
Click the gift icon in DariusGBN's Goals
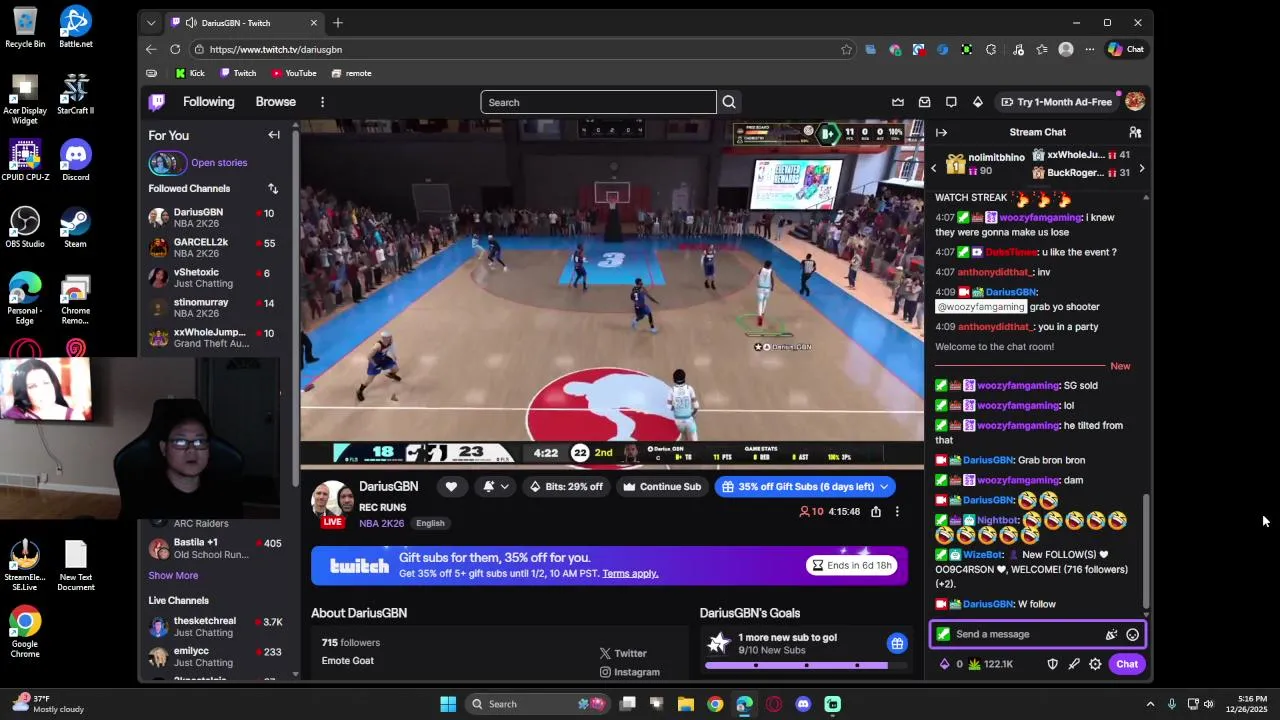coord(897,643)
